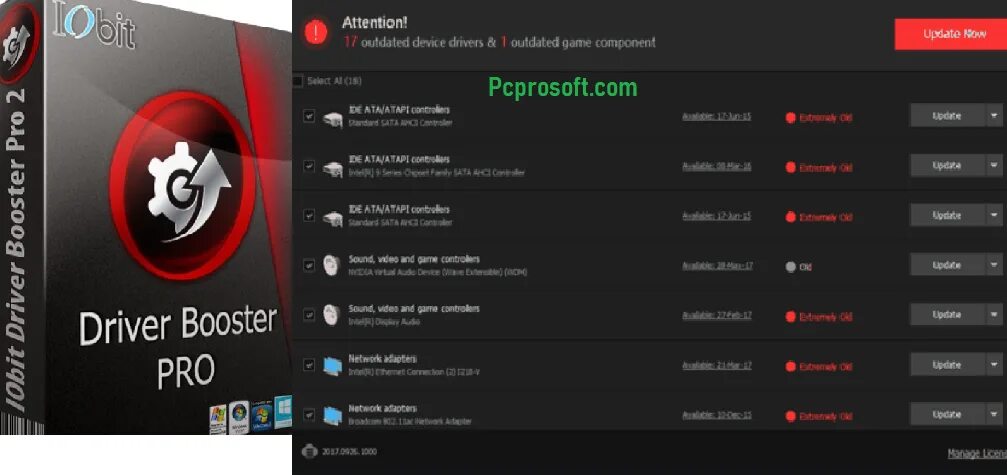Uncheck the Intel 9 Series Chipset SATA controller checkbox
1007x475 pixels.
309,166
